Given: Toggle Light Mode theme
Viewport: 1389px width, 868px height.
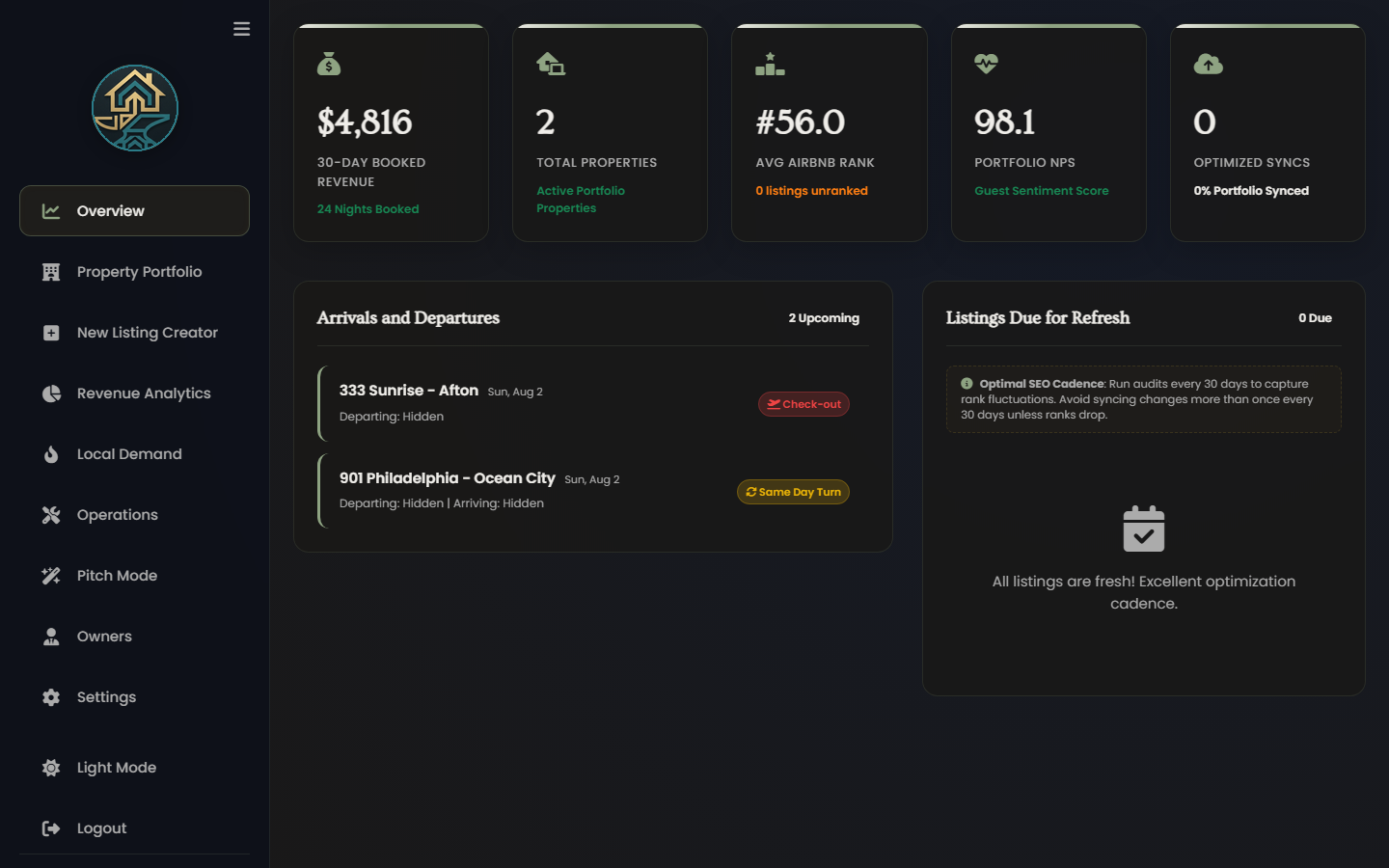Looking at the screenshot, I should coord(134,768).
